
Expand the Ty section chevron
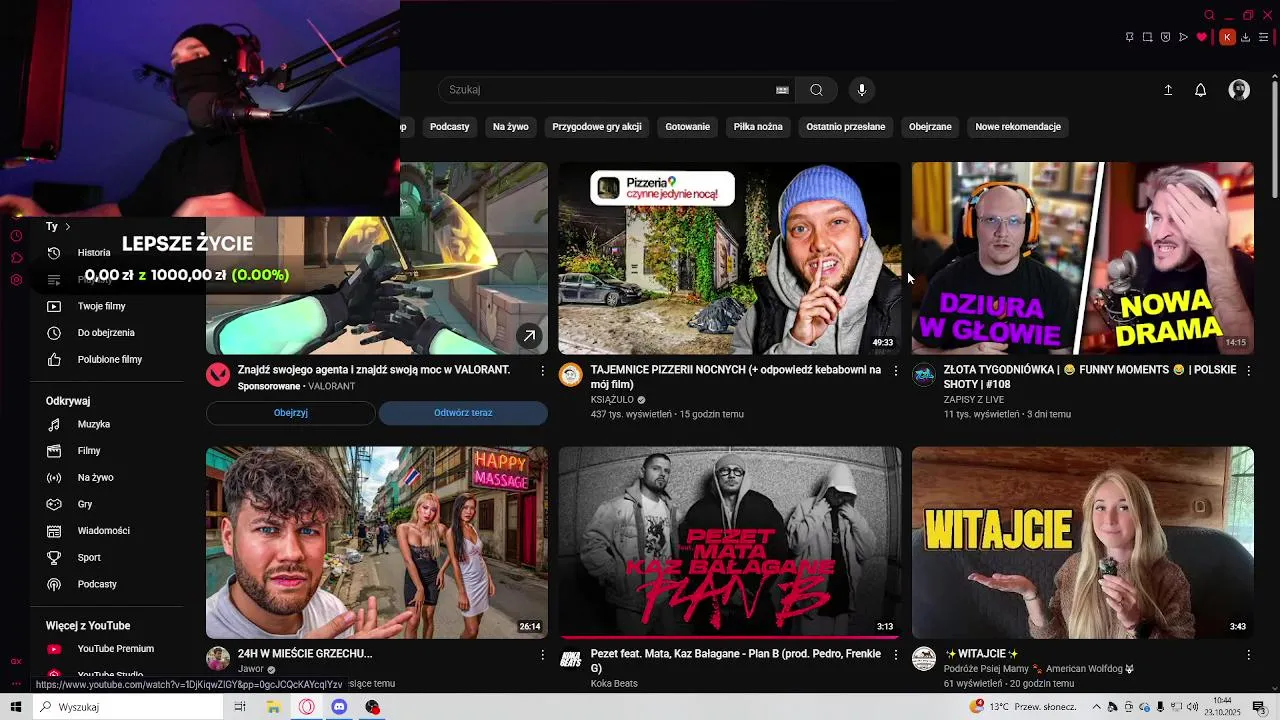pos(68,227)
